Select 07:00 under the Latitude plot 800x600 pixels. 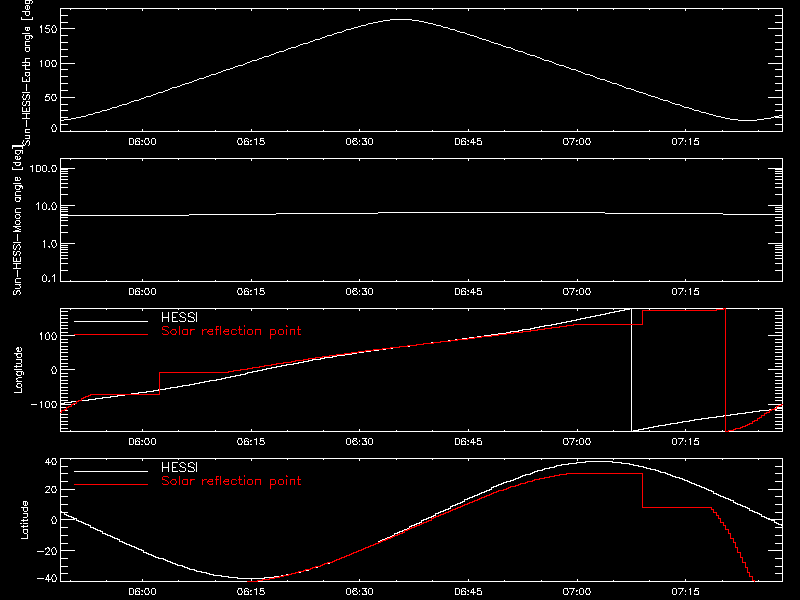tap(577, 591)
